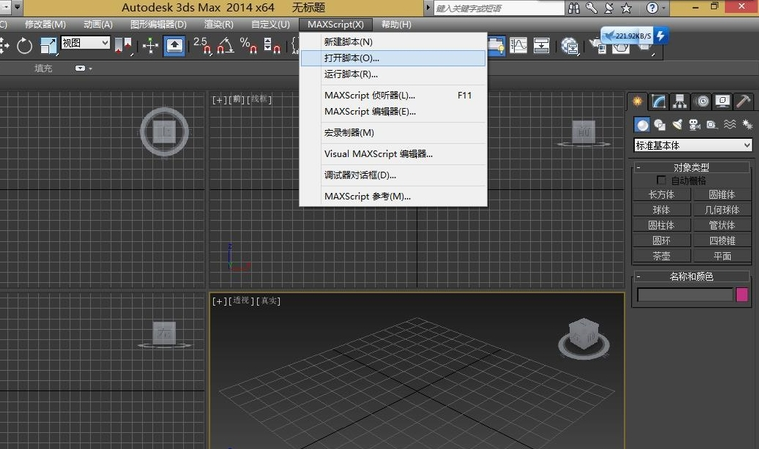Select the Geometry category icon
The image size is (759, 449).
tap(642, 125)
